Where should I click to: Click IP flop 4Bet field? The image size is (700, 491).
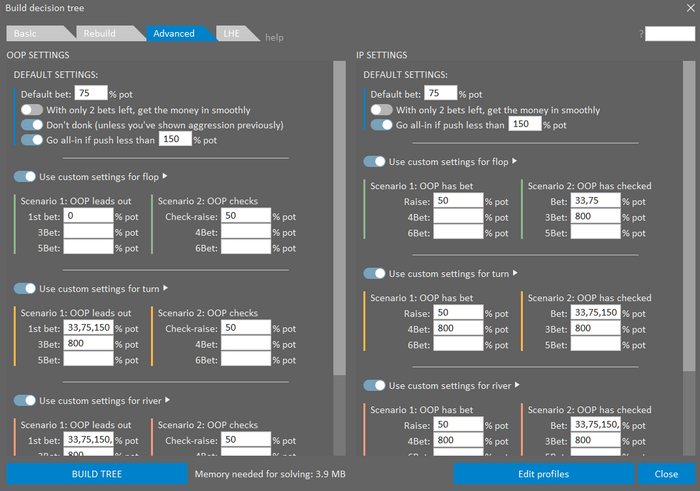pos(458,216)
